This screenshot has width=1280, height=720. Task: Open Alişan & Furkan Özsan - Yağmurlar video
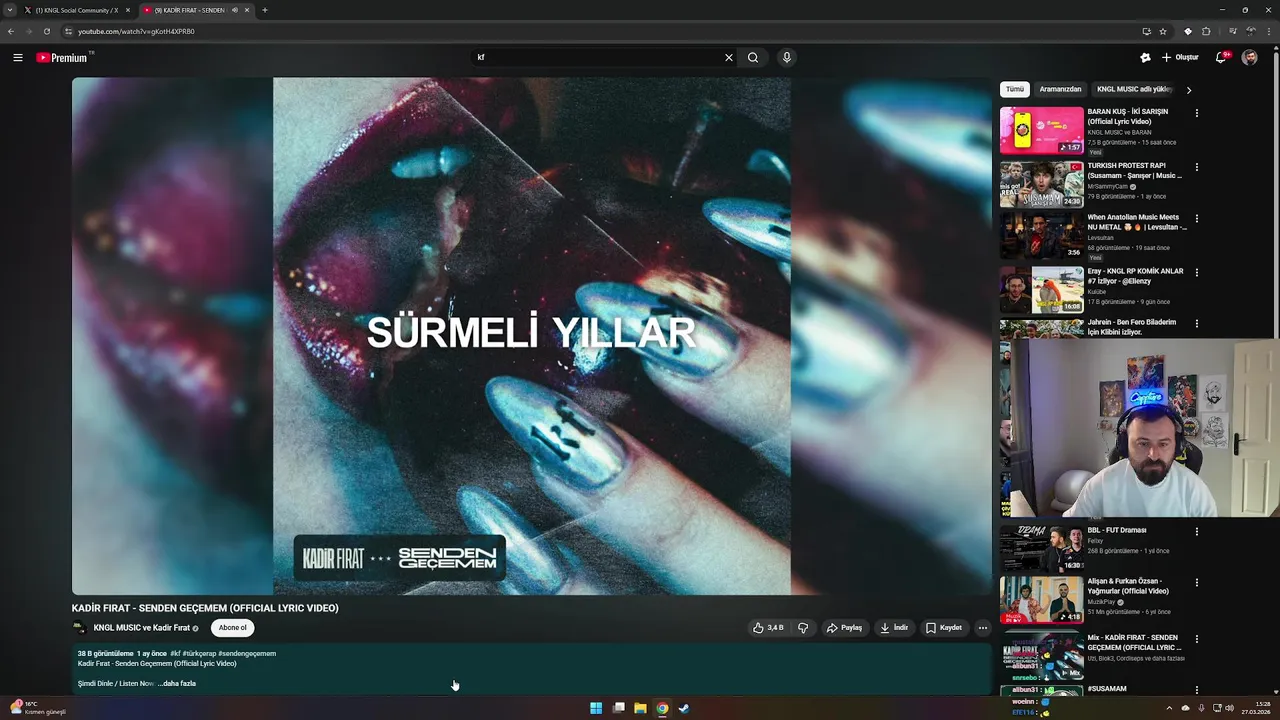point(1041,600)
